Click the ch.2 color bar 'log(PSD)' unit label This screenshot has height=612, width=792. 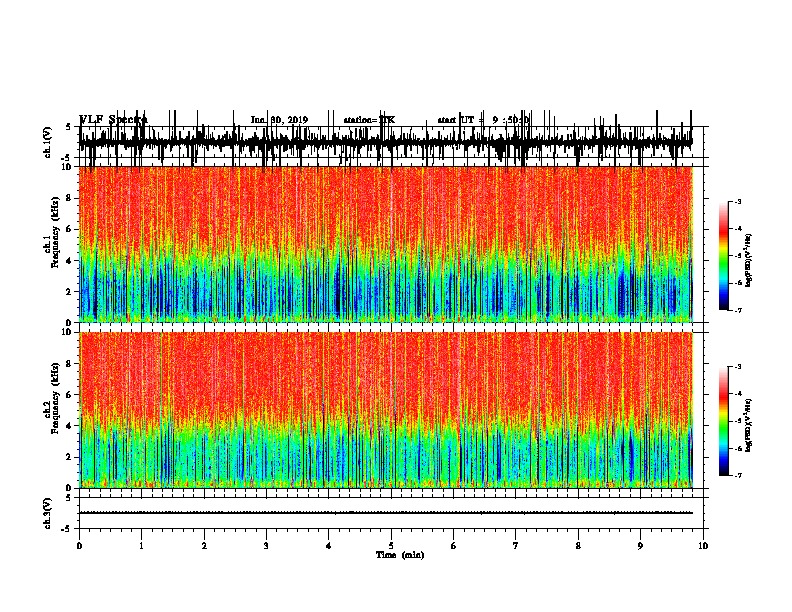pyautogui.click(x=749, y=425)
